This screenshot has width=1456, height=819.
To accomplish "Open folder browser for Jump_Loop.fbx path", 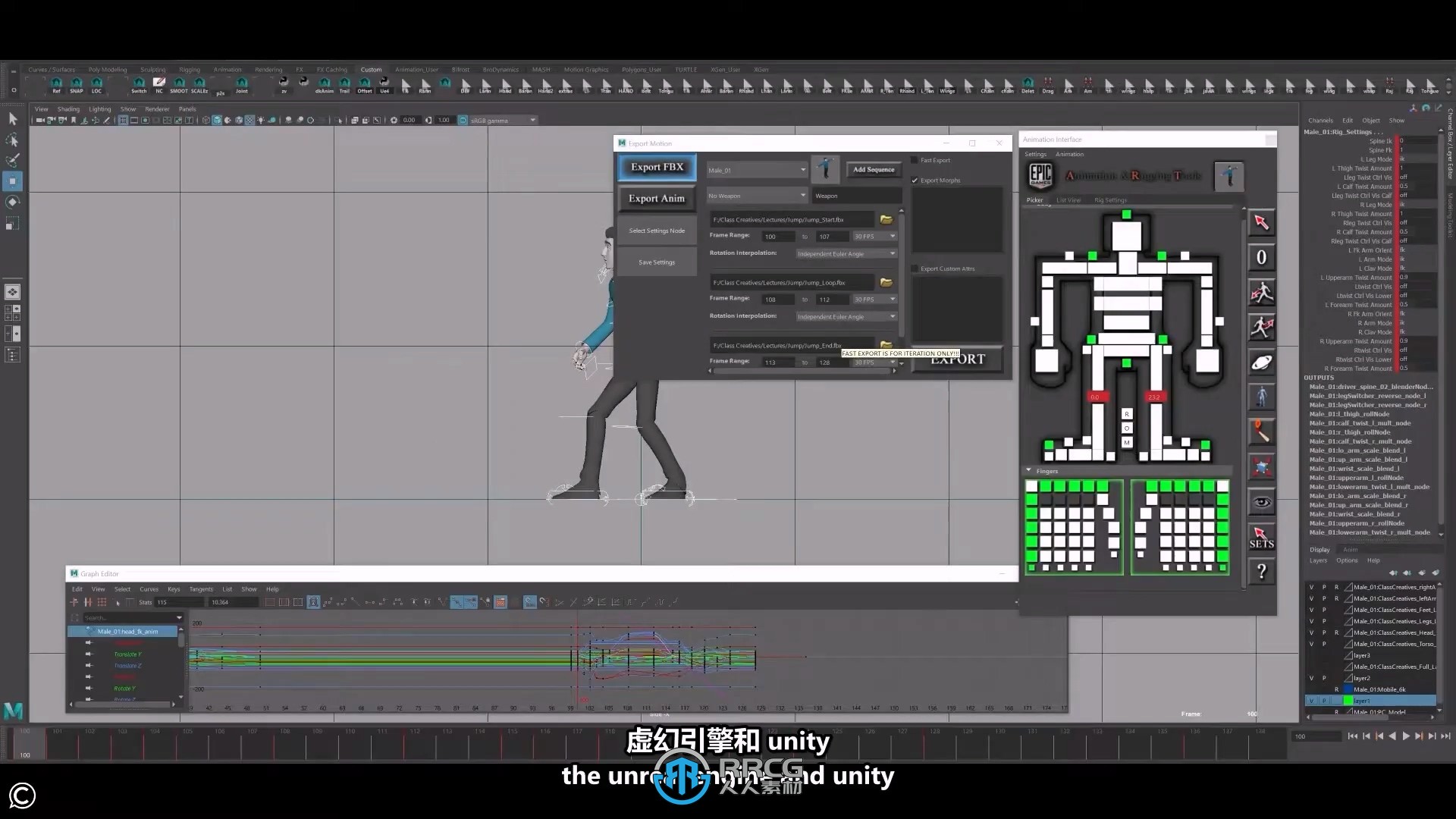I will coord(886,282).
